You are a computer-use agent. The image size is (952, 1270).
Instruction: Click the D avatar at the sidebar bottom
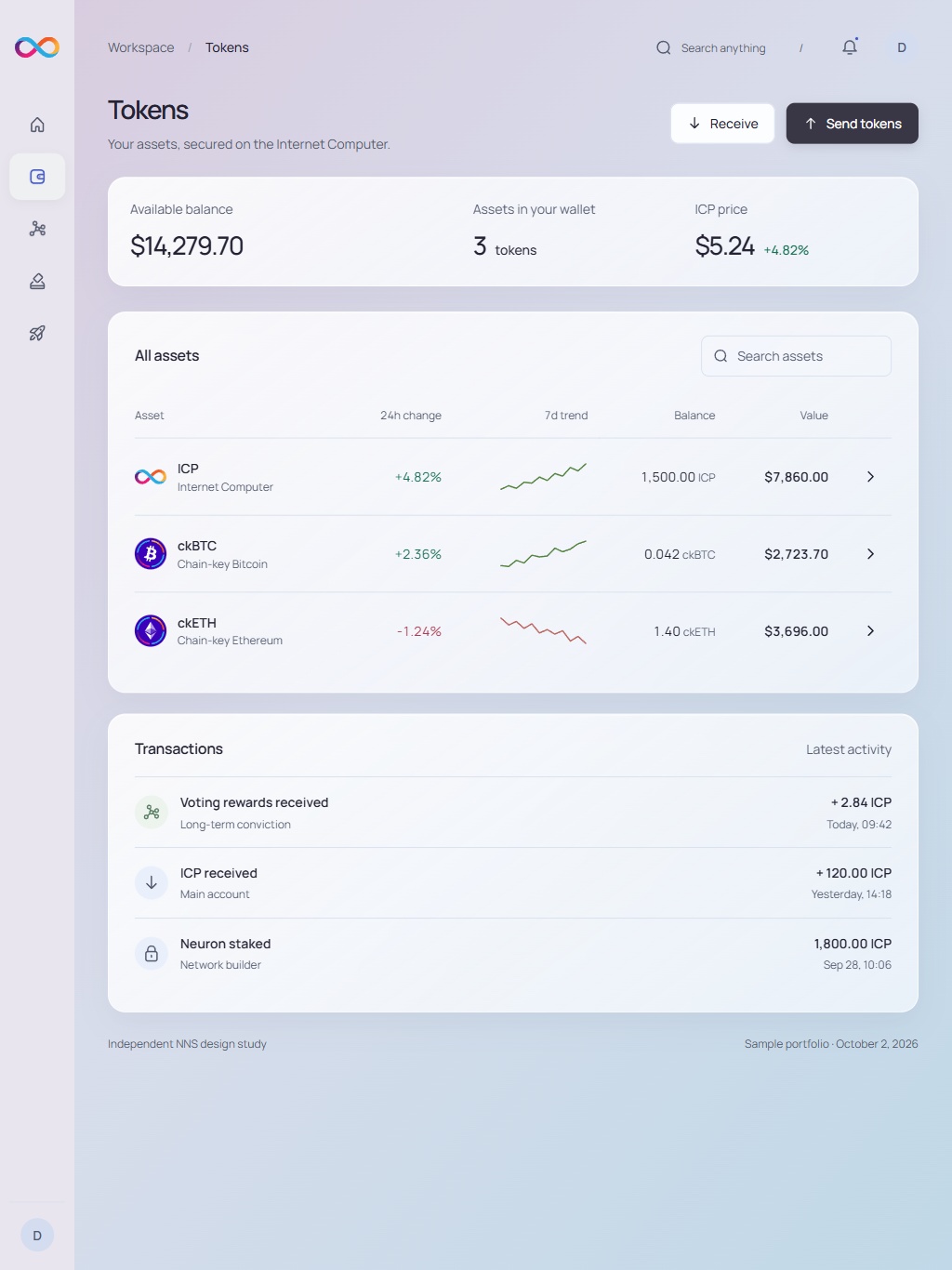pos(37,1236)
